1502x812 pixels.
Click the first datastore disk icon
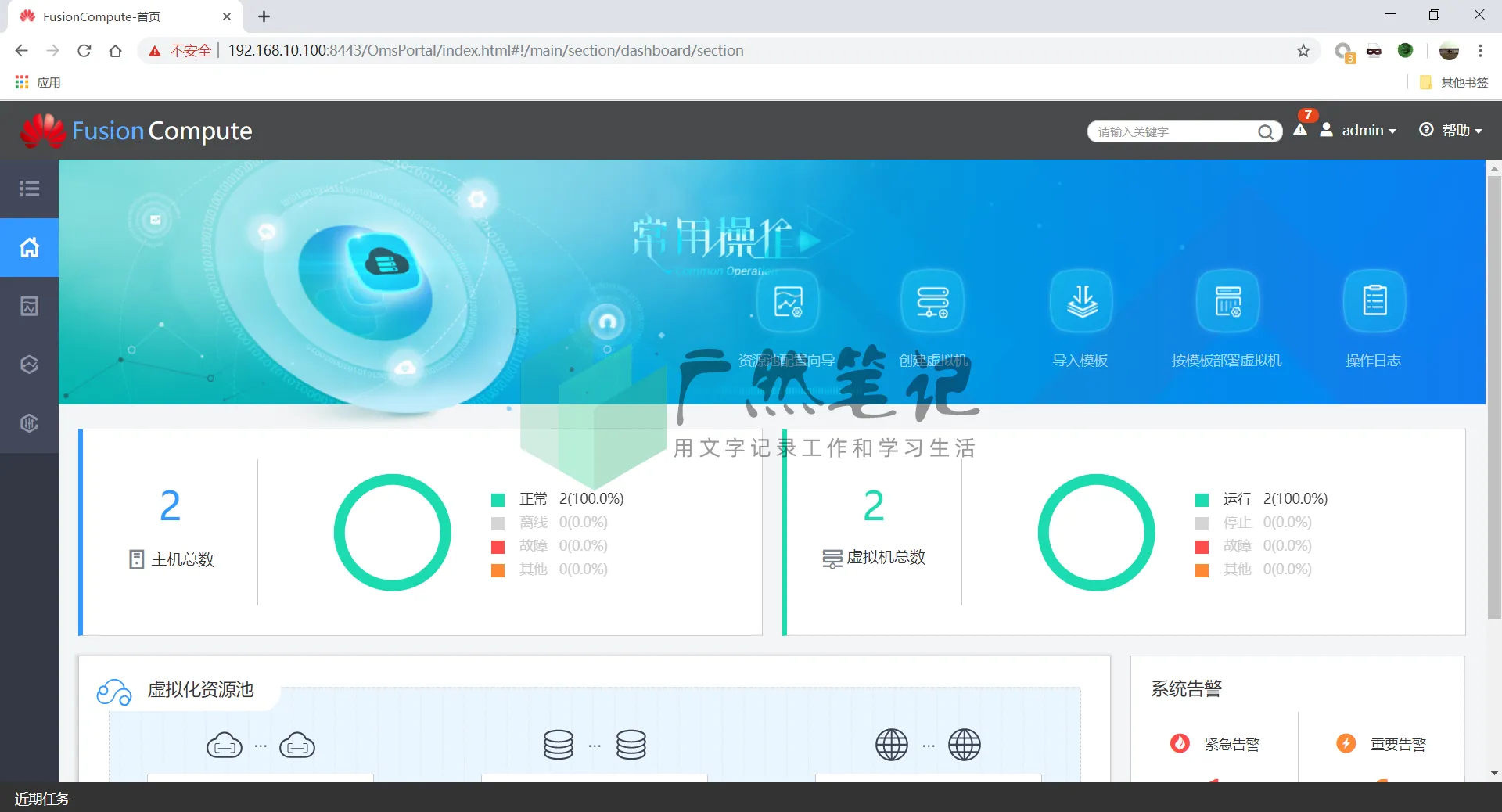pyautogui.click(x=559, y=745)
